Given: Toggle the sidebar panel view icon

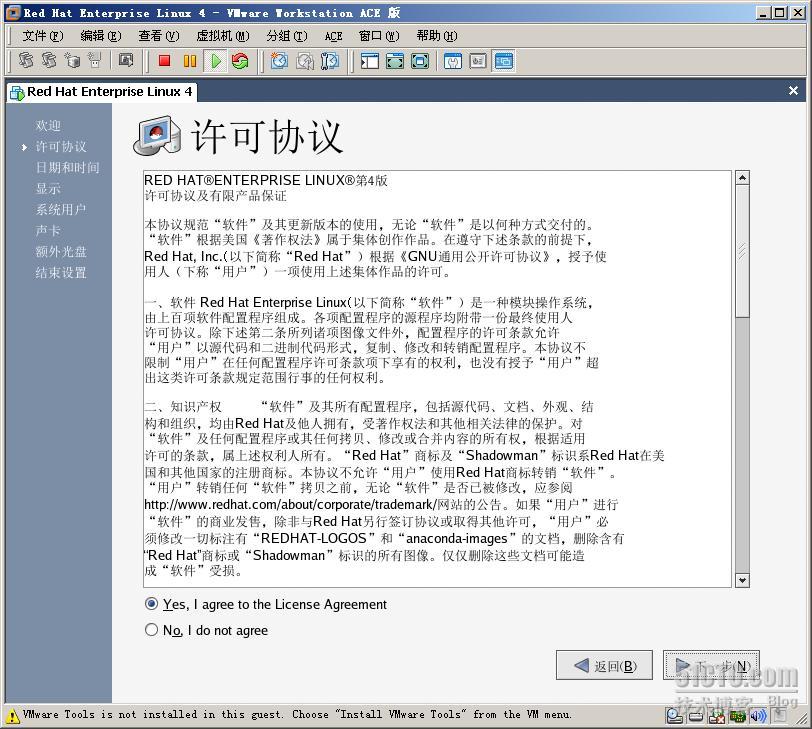Looking at the screenshot, I should 370,61.
